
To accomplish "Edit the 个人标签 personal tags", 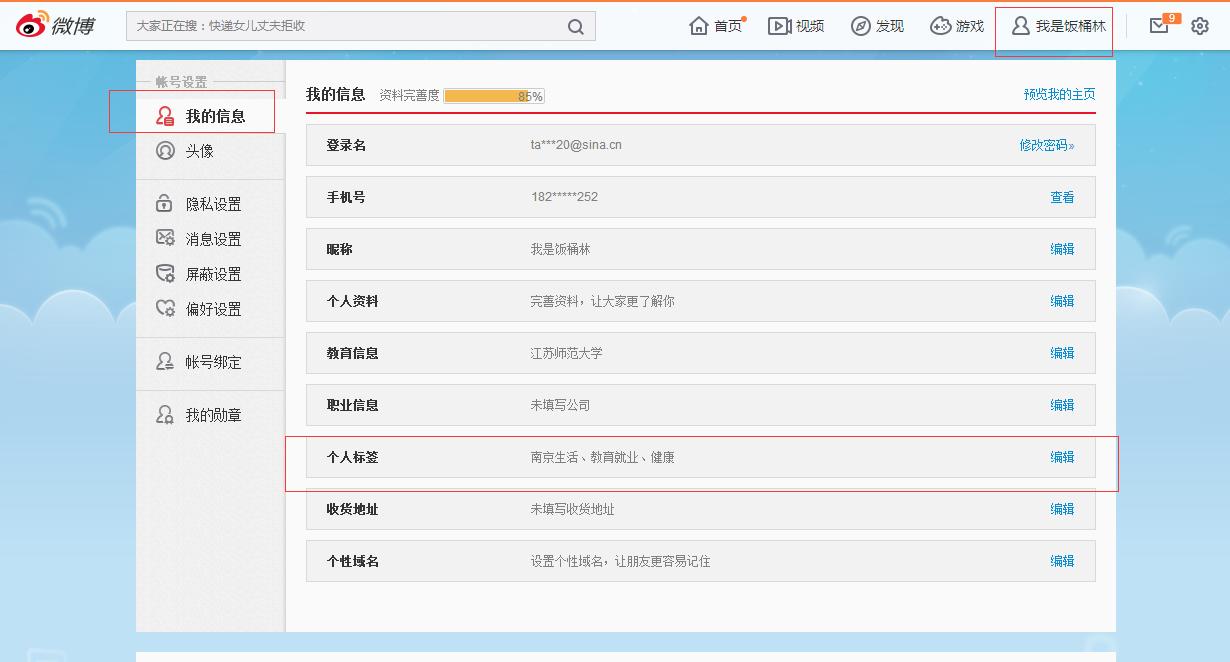I will point(1063,456).
